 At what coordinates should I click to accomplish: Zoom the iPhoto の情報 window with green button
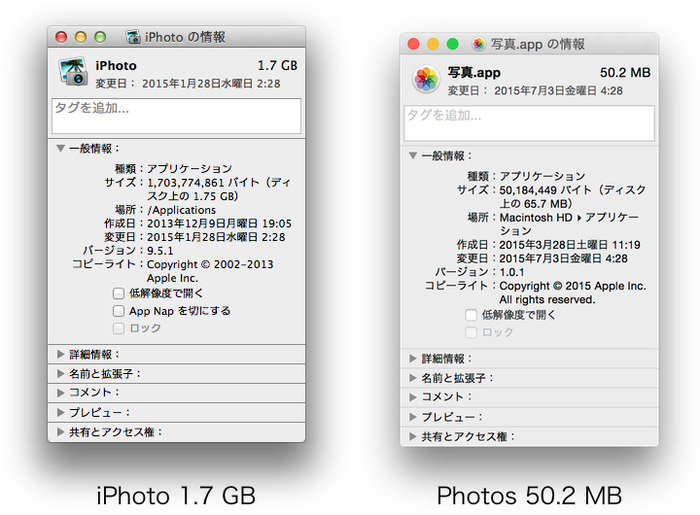pyautogui.click(x=100, y=37)
